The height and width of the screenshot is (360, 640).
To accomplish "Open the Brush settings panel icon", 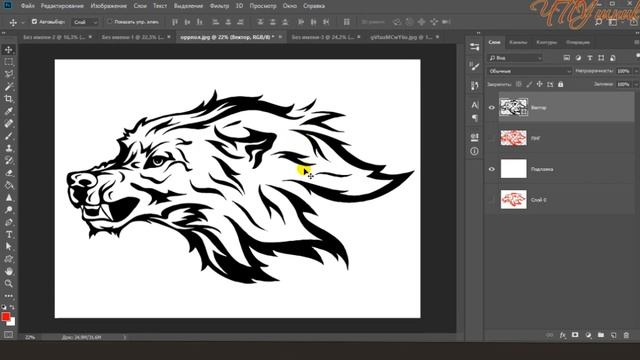I will 474,66.
